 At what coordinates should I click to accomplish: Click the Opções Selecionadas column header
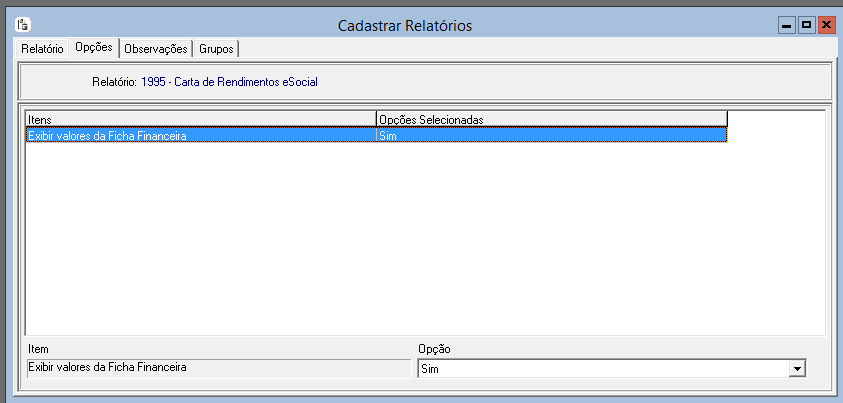(550, 119)
